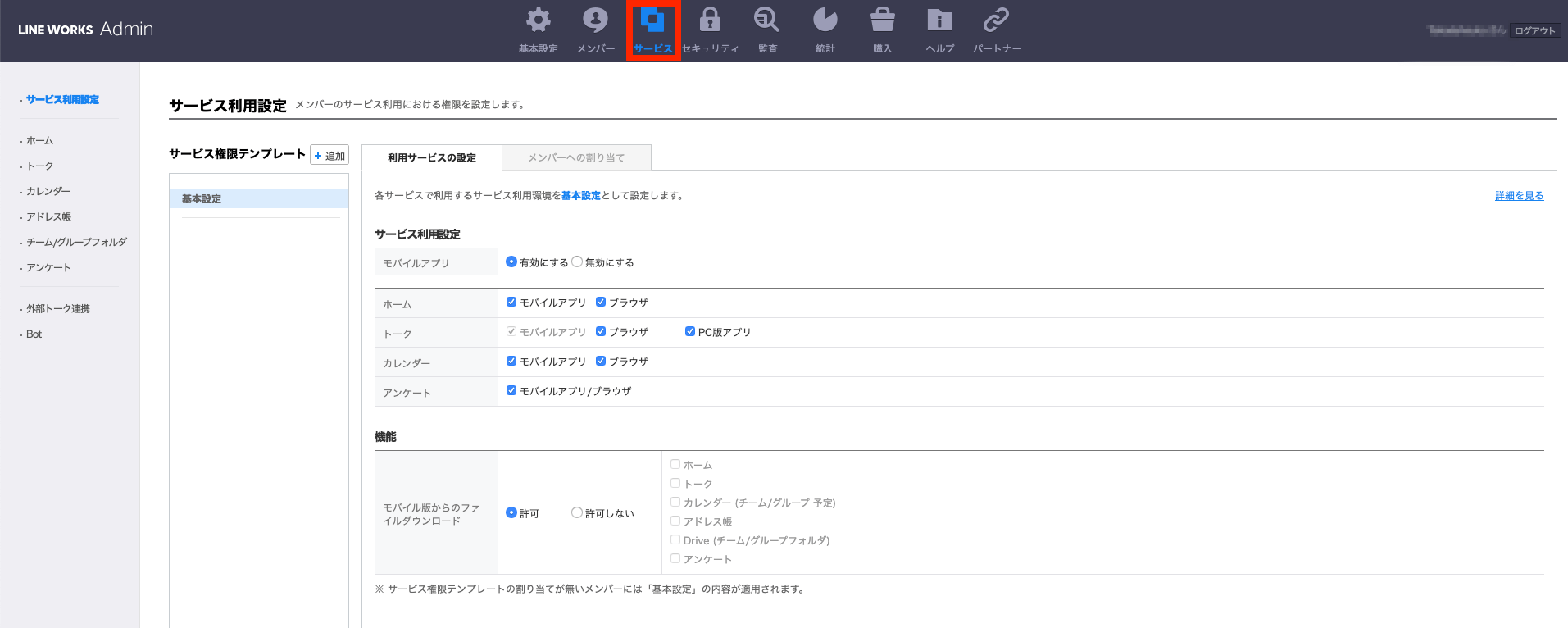Open the パートナー link icon
The height and width of the screenshot is (628, 1568).
997,20
